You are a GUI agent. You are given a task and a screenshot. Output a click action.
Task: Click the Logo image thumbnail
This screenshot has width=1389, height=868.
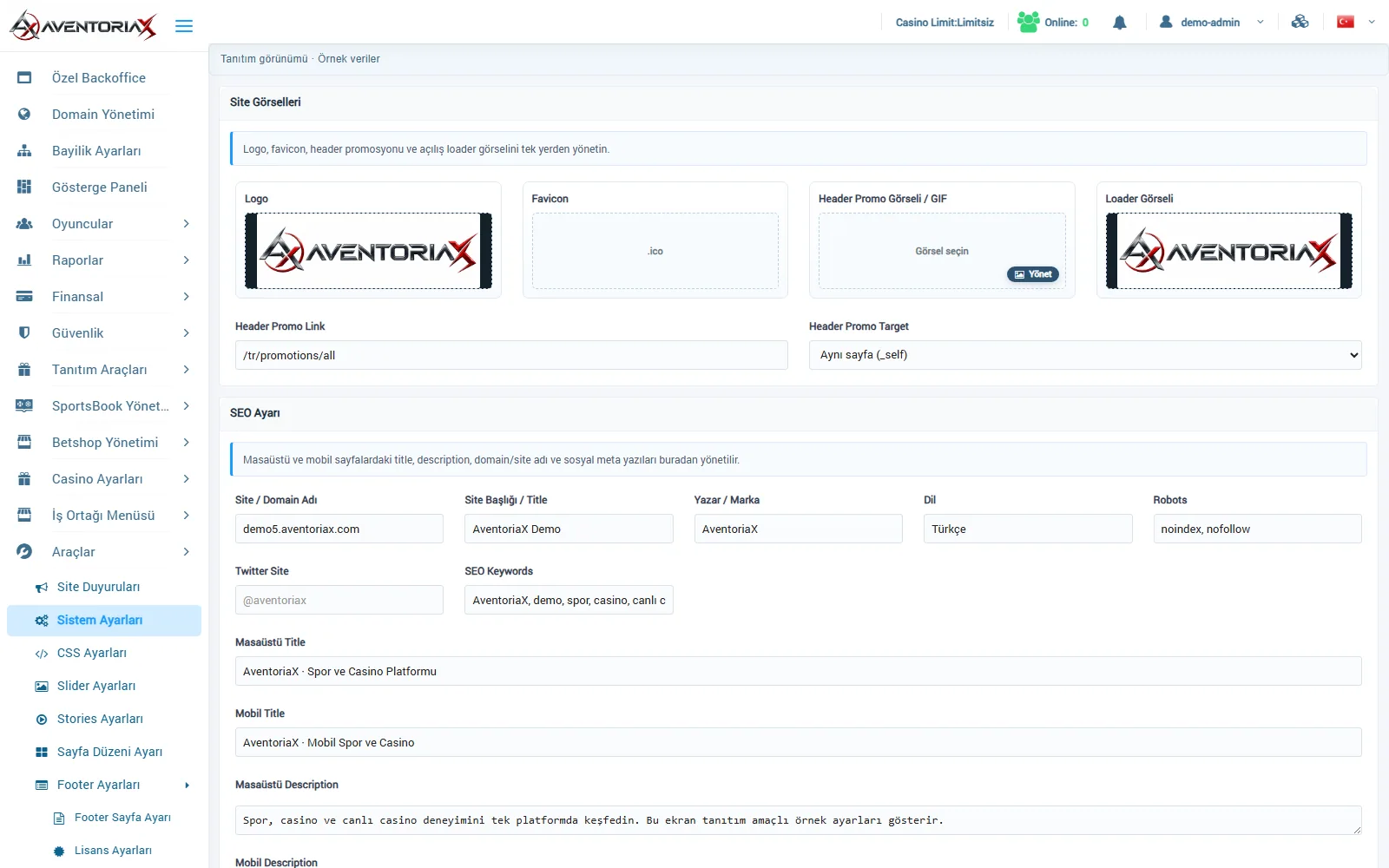point(368,251)
